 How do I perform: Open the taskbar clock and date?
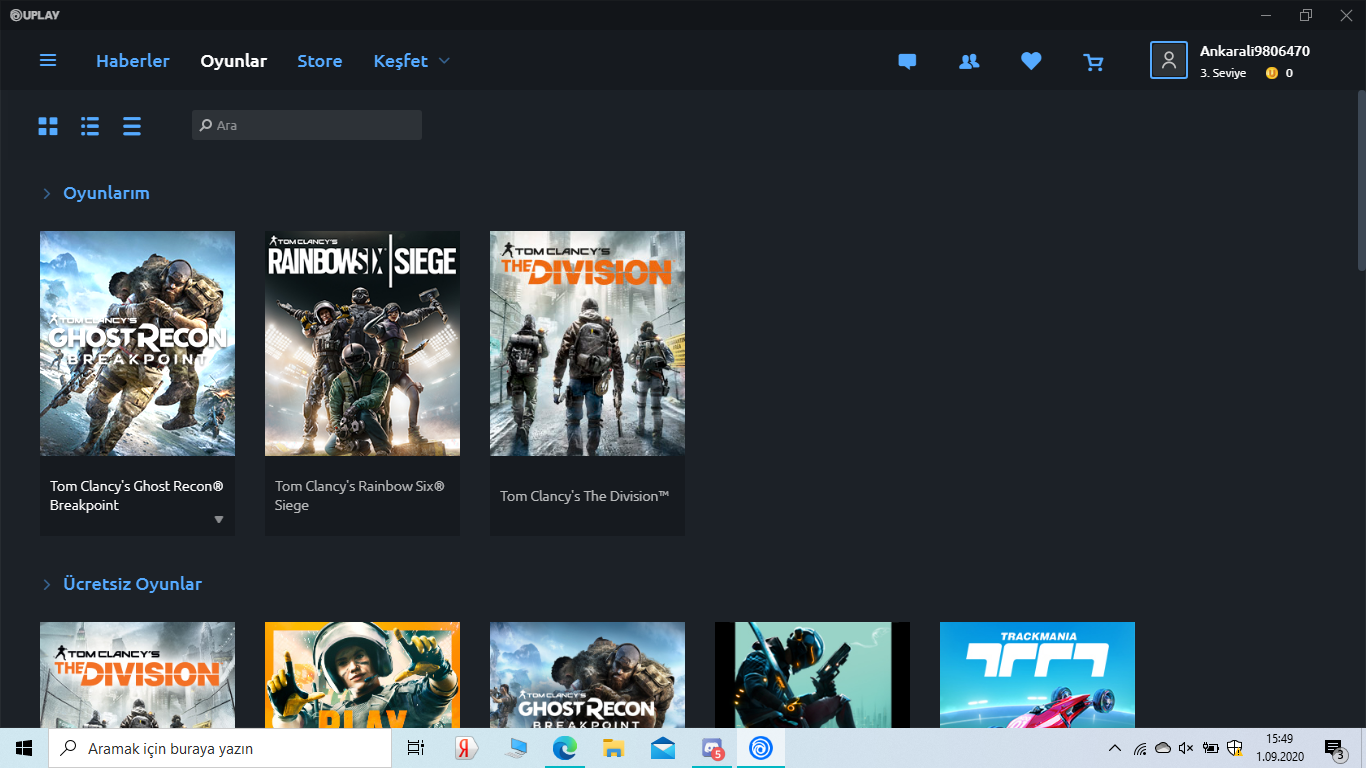click(1278, 748)
